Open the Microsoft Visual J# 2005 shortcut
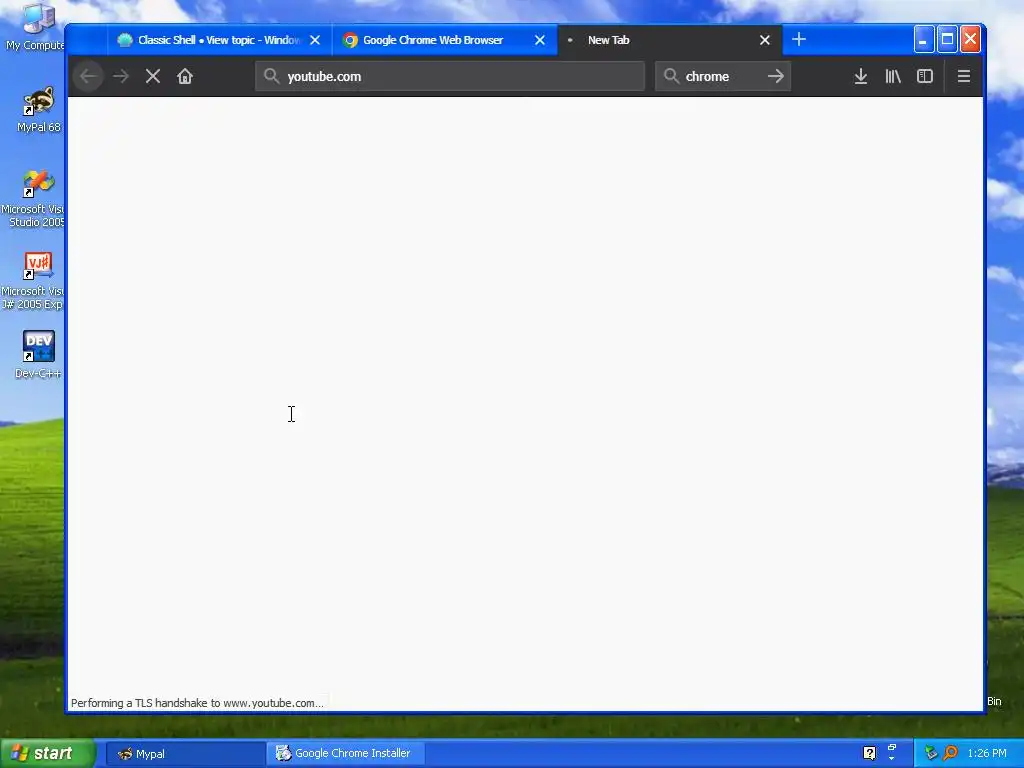1024x768 pixels. pos(33,281)
